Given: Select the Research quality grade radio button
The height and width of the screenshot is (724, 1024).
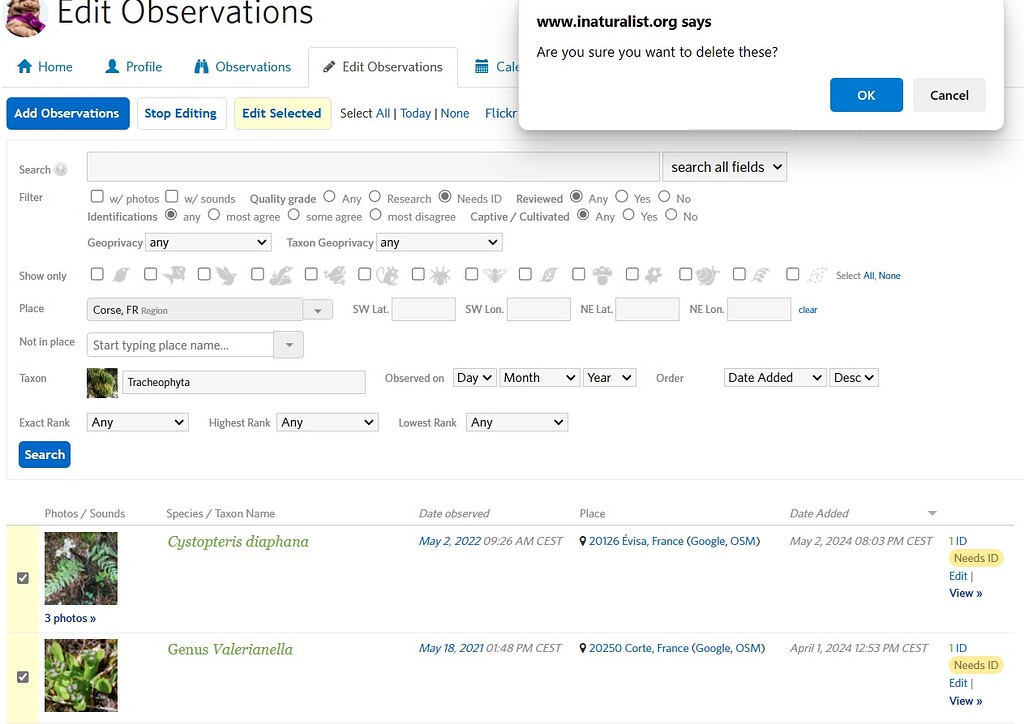Looking at the screenshot, I should pos(375,197).
